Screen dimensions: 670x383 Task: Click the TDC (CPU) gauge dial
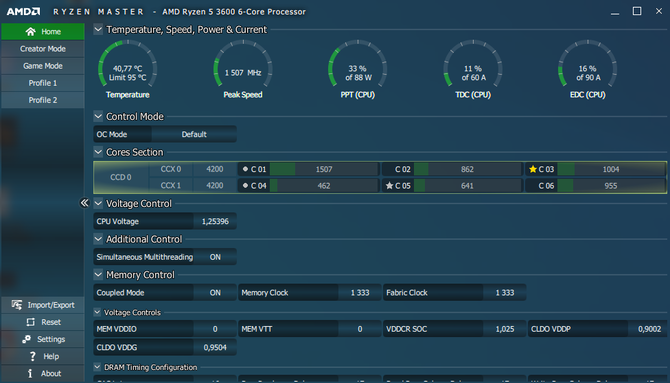click(x=473, y=64)
